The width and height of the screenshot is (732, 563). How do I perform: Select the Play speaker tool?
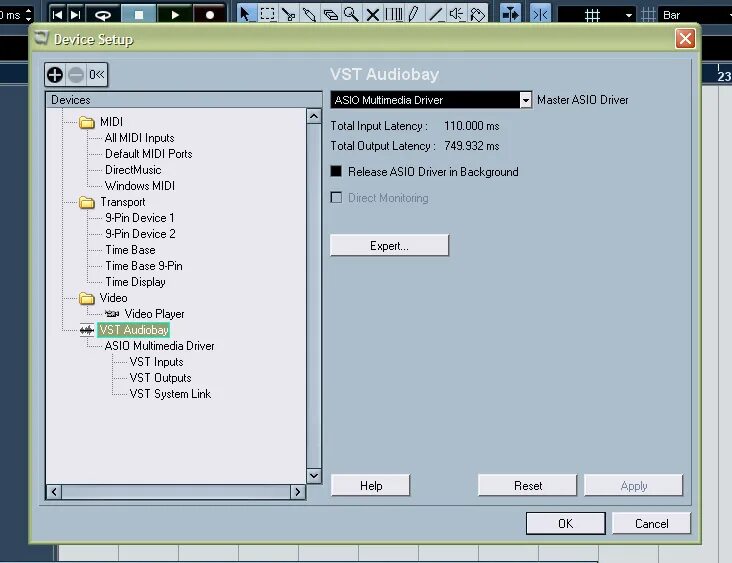(x=456, y=14)
